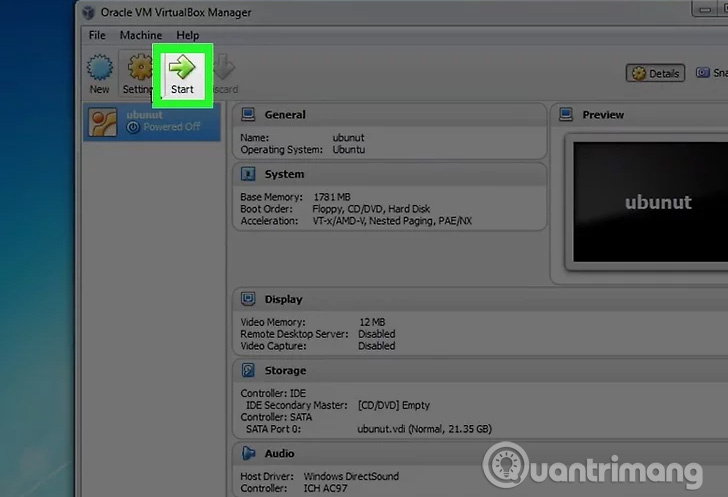Open the Machine menu
Screen dimensions: 728x497
(x=141, y=35)
